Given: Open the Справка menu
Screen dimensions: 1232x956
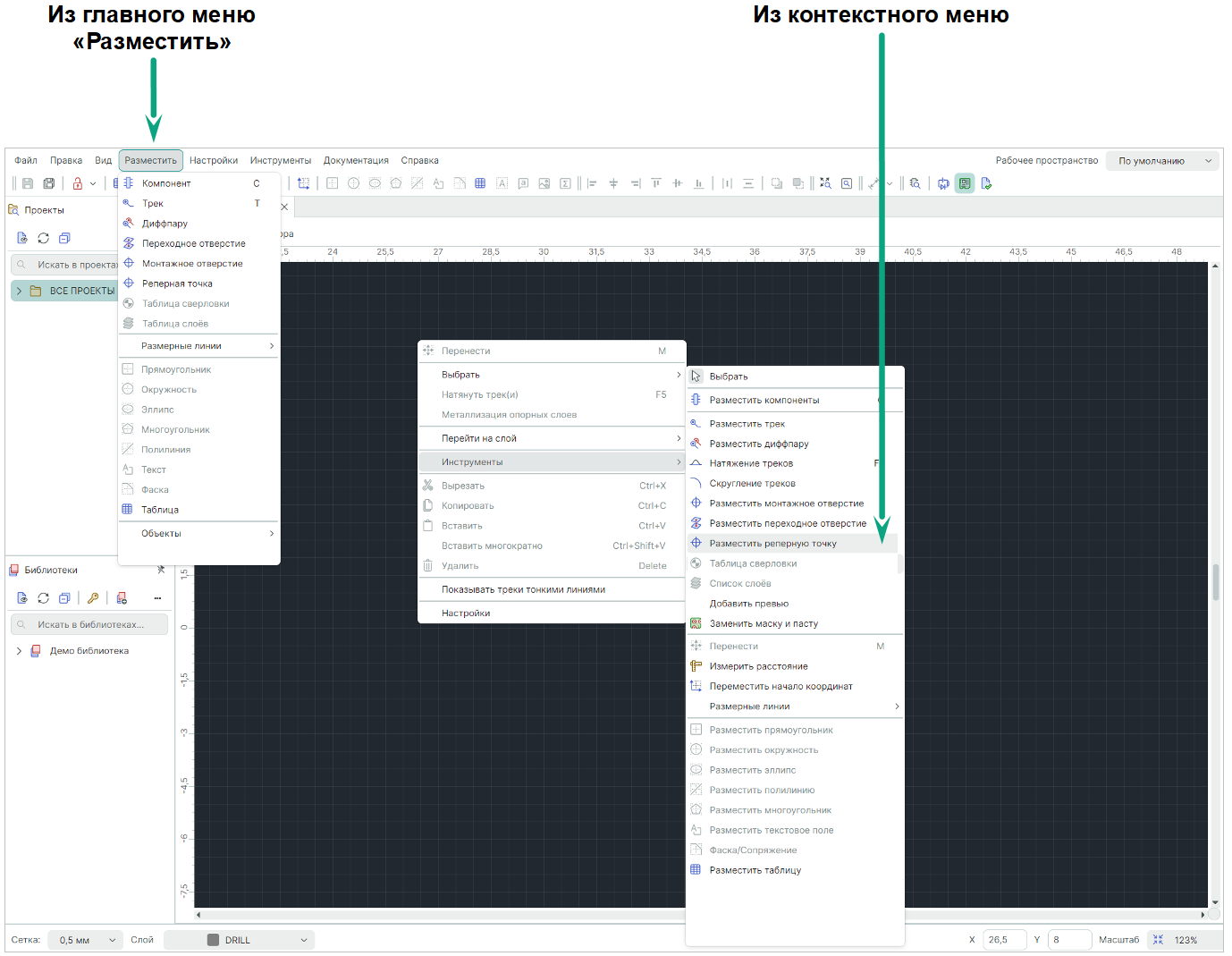Looking at the screenshot, I should (x=420, y=161).
